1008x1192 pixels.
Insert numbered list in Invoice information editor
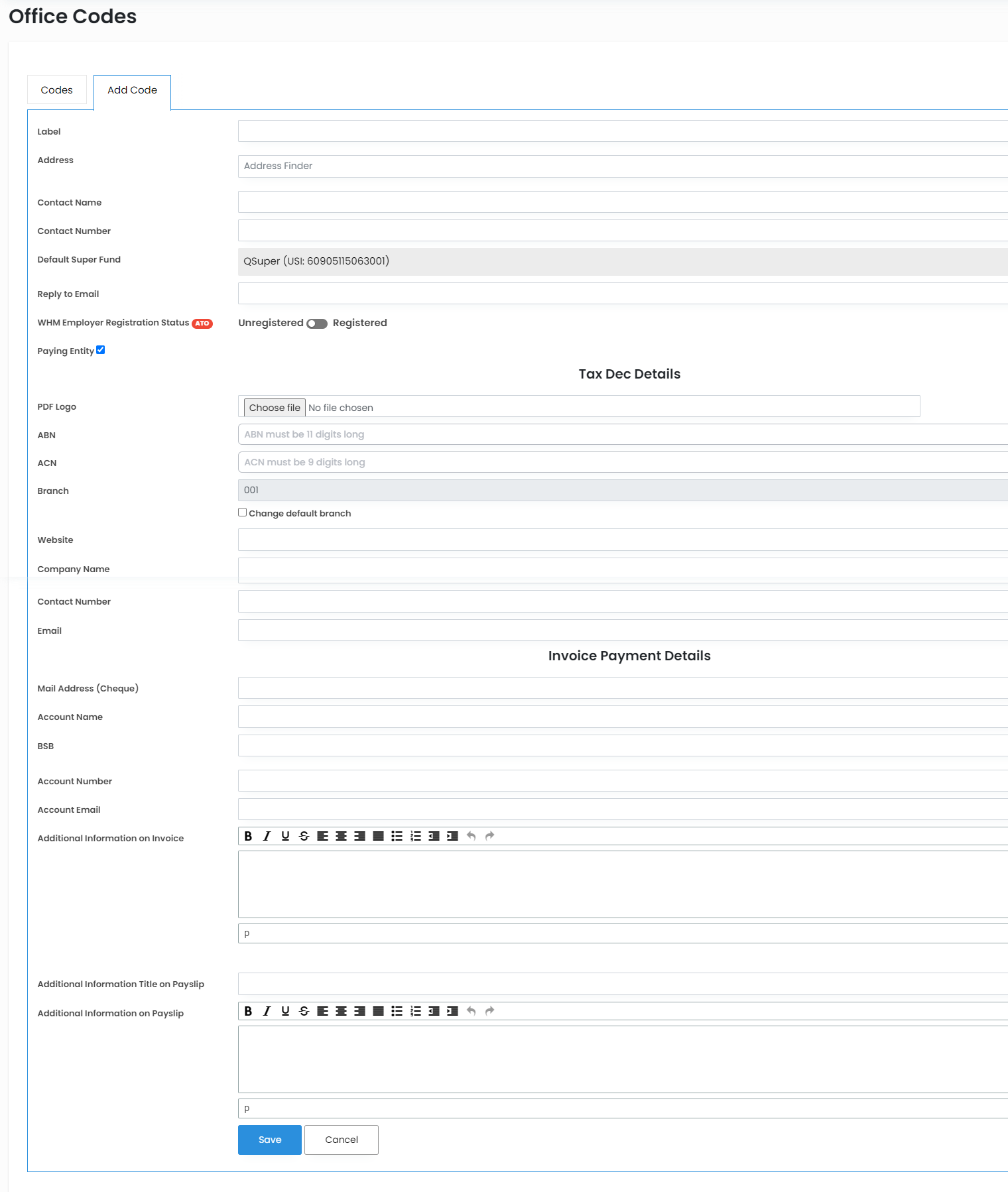tap(415, 836)
